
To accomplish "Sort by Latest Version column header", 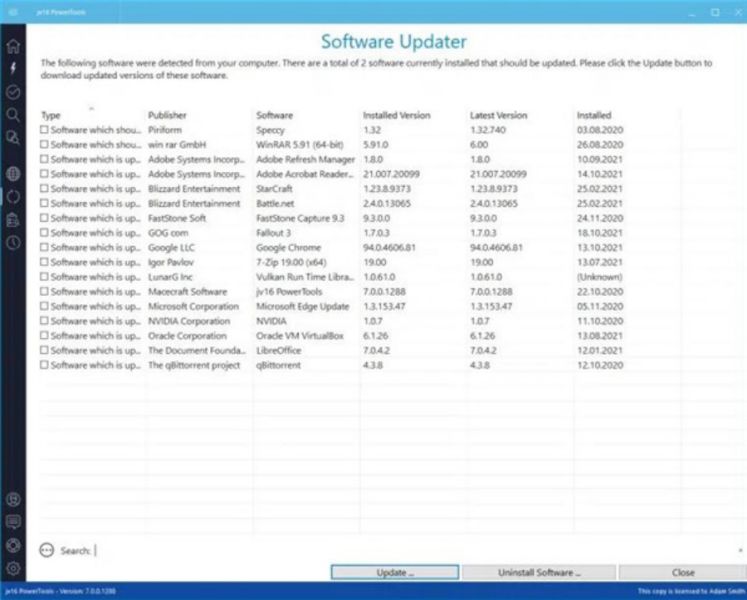I will 498,115.
